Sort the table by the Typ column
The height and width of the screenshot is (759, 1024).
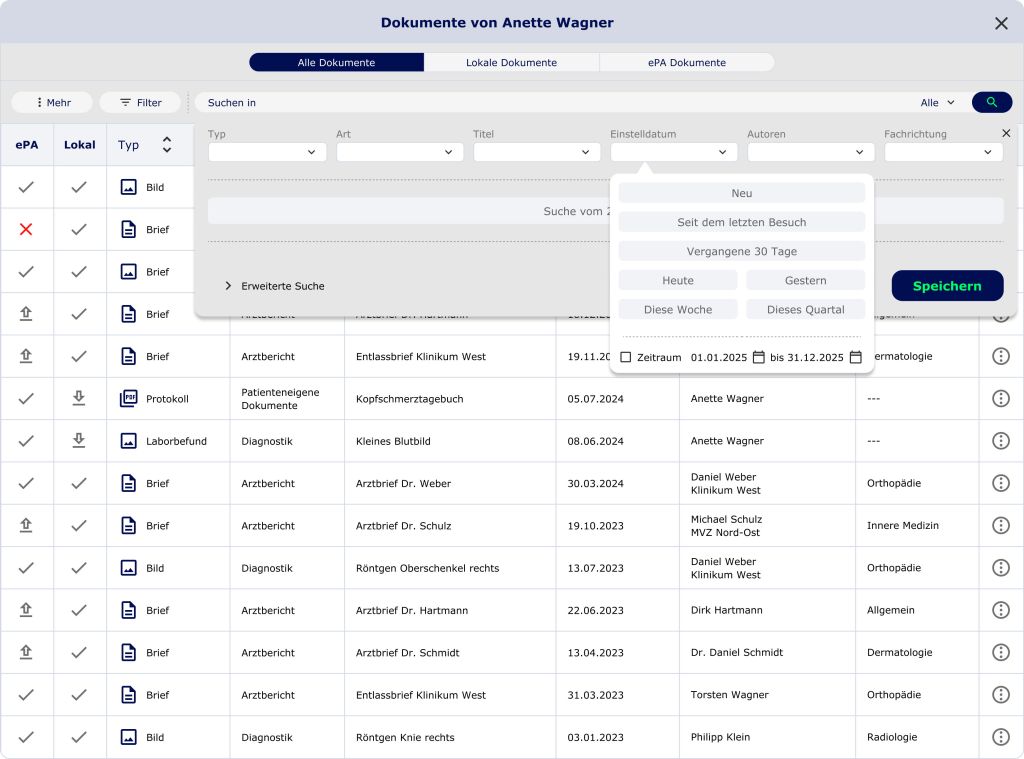(166, 145)
